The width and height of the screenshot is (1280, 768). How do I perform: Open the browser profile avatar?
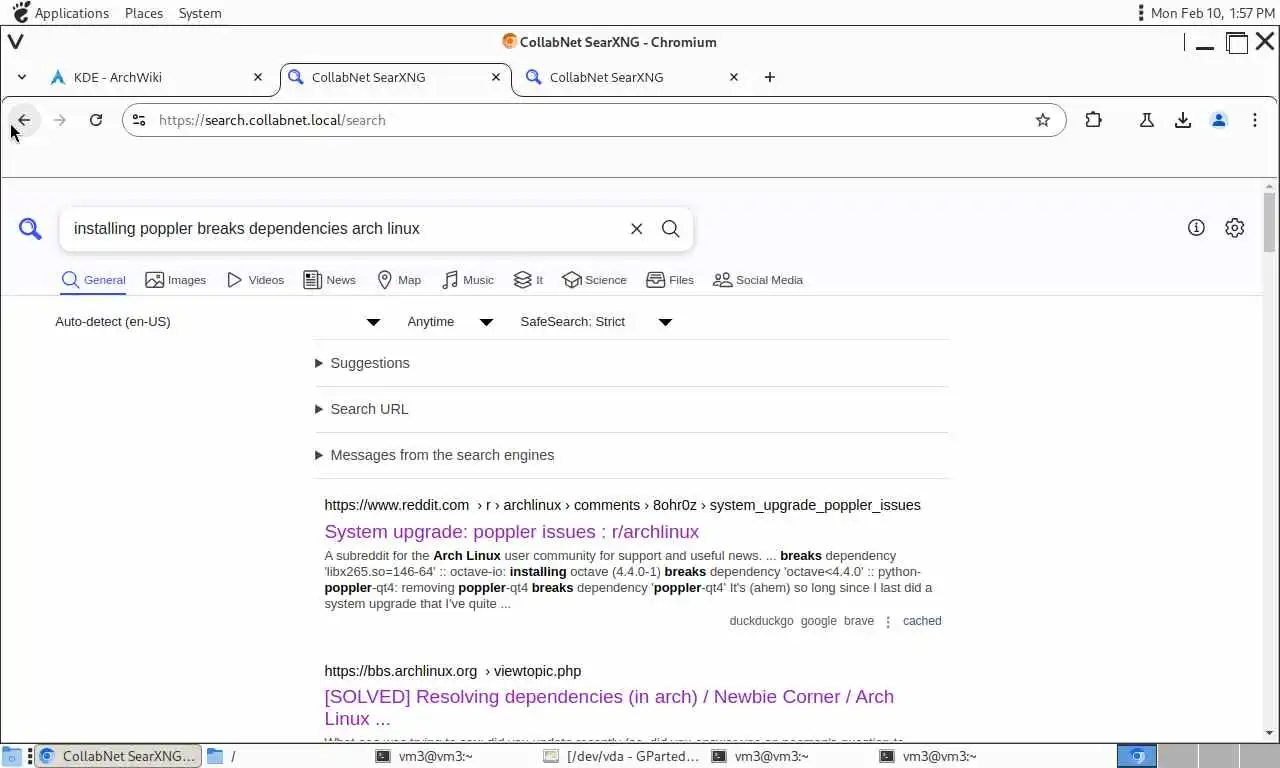pos(1219,120)
